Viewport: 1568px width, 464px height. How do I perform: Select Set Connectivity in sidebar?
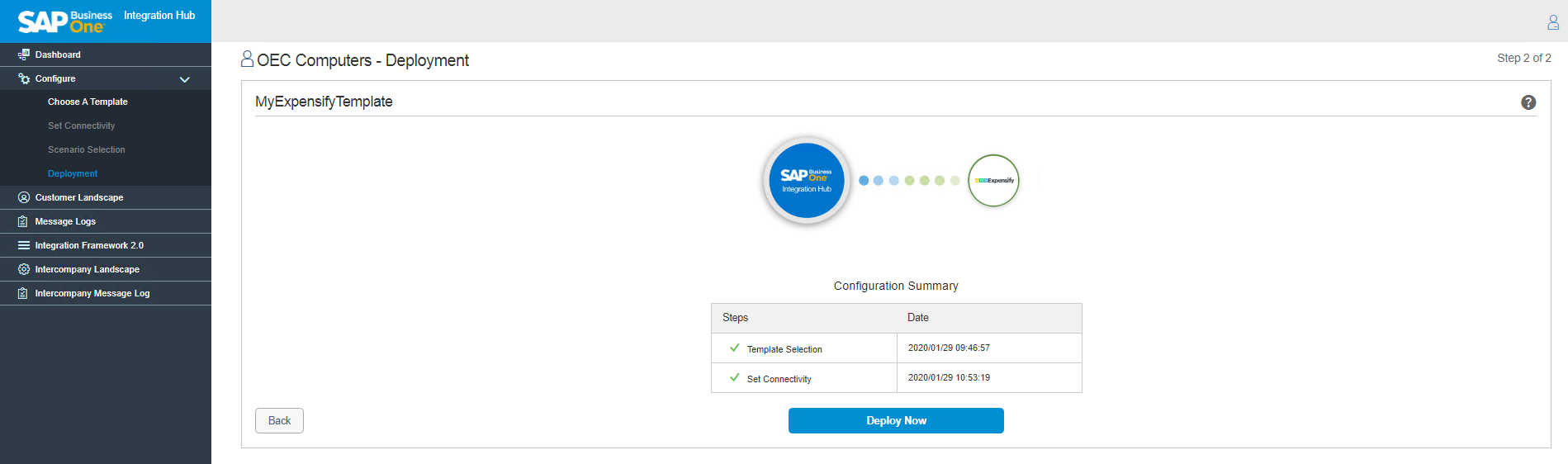click(x=81, y=125)
